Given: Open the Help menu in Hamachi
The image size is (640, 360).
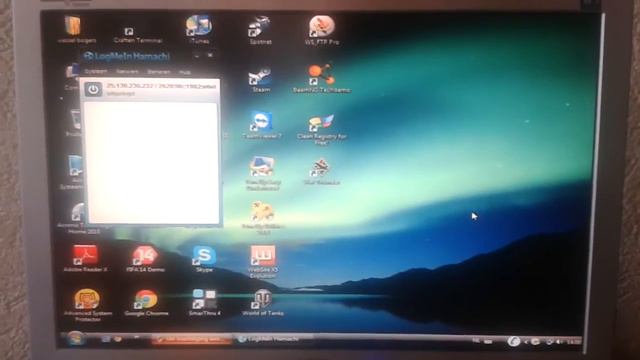Looking at the screenshot, I should coord(184,72).
